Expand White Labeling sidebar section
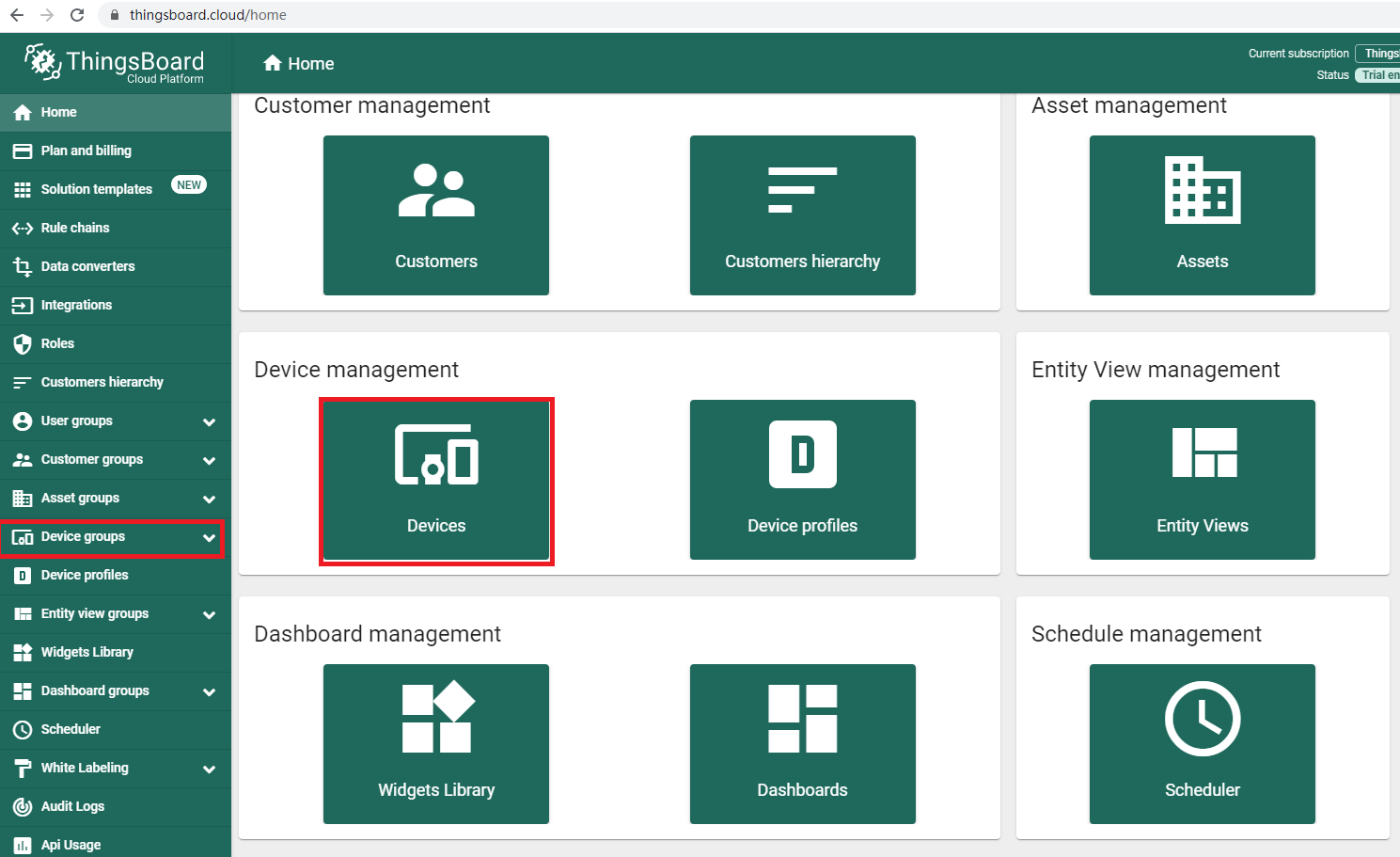Screen dimensions: 1400x857 coord(209,770)
